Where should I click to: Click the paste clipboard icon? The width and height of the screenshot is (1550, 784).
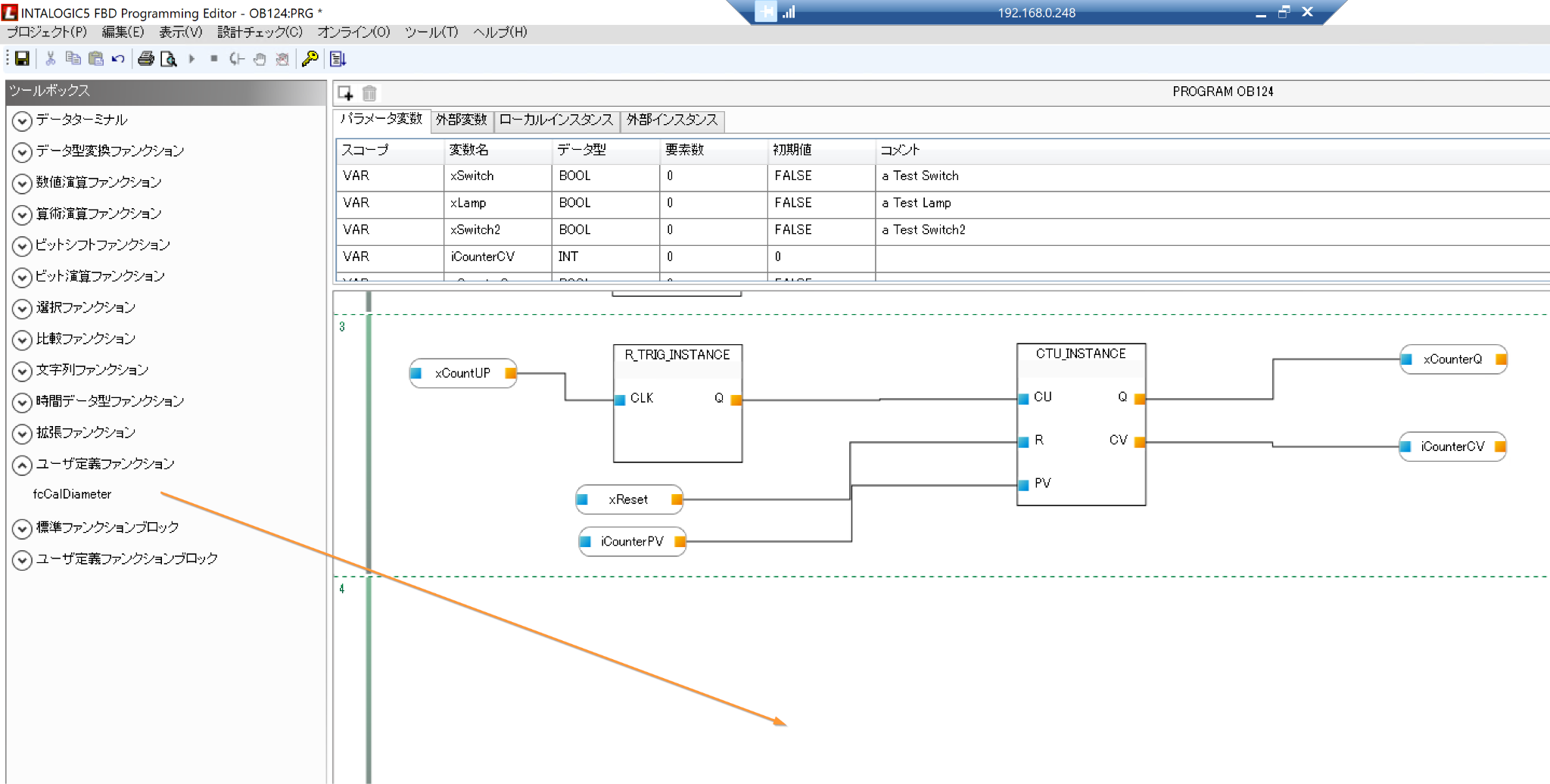pyautogui.click(x=95, y=59)
